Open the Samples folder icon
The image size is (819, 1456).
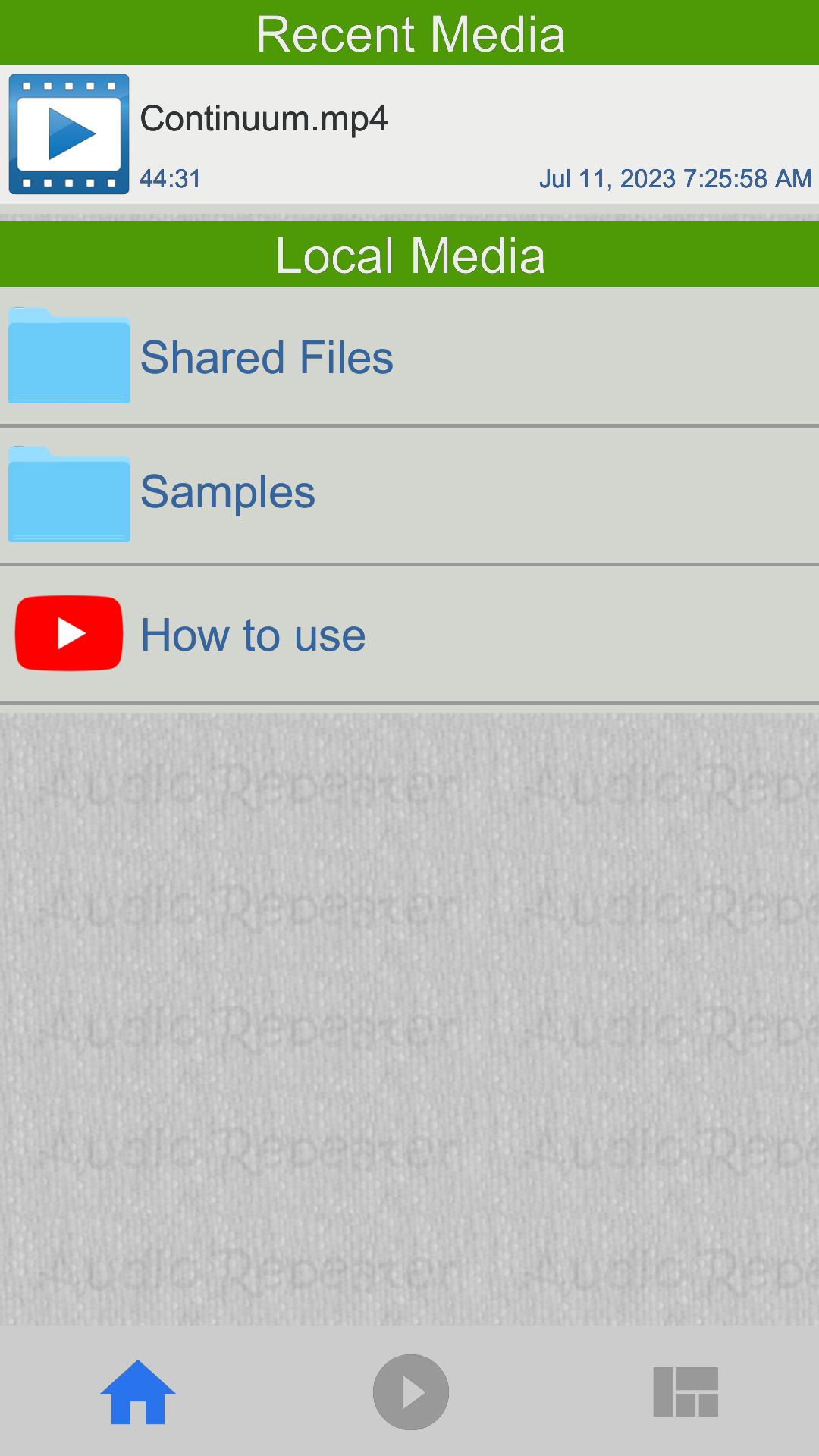pos(69,494)
